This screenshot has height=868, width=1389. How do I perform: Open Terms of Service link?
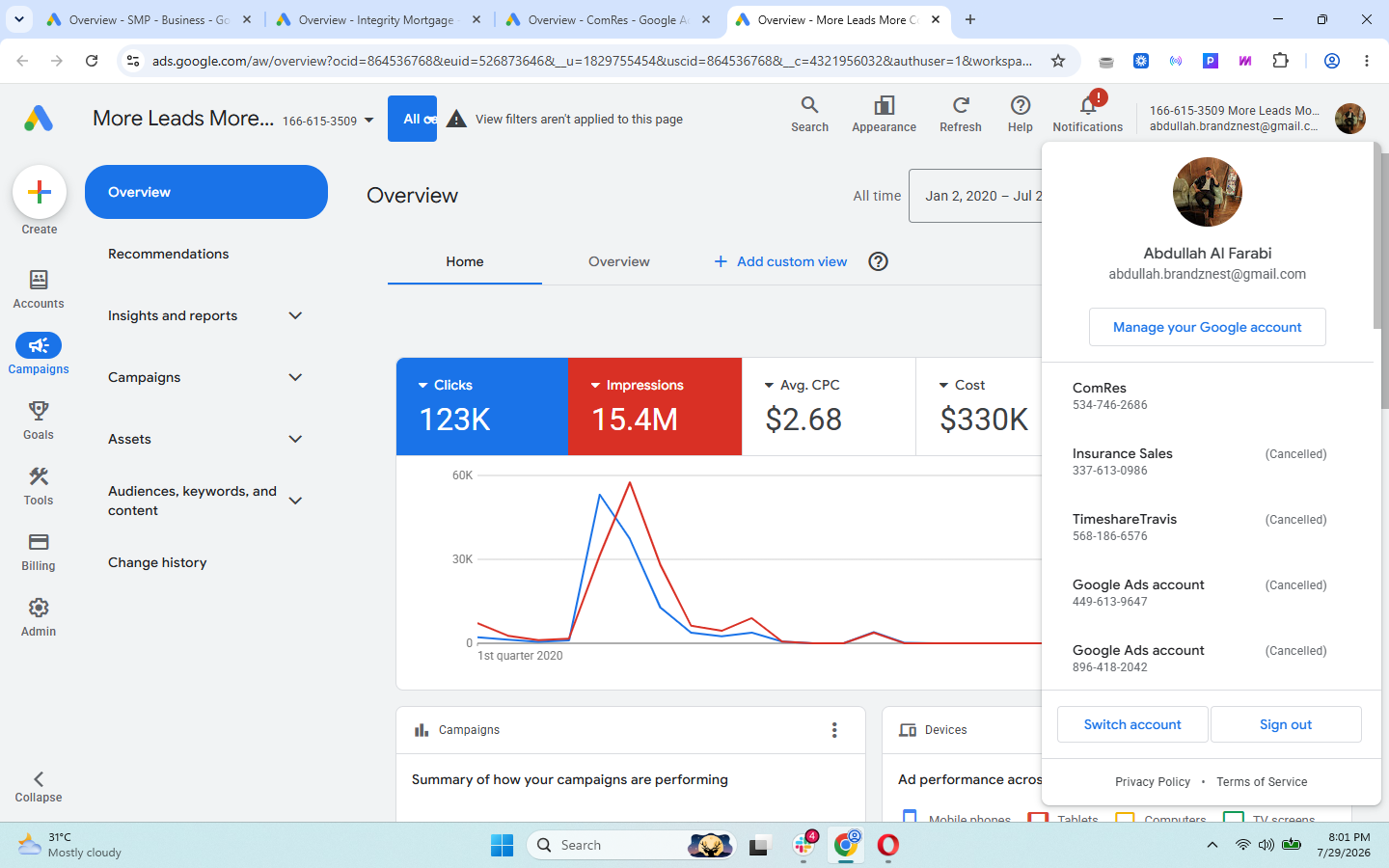tap(1262, 782)
